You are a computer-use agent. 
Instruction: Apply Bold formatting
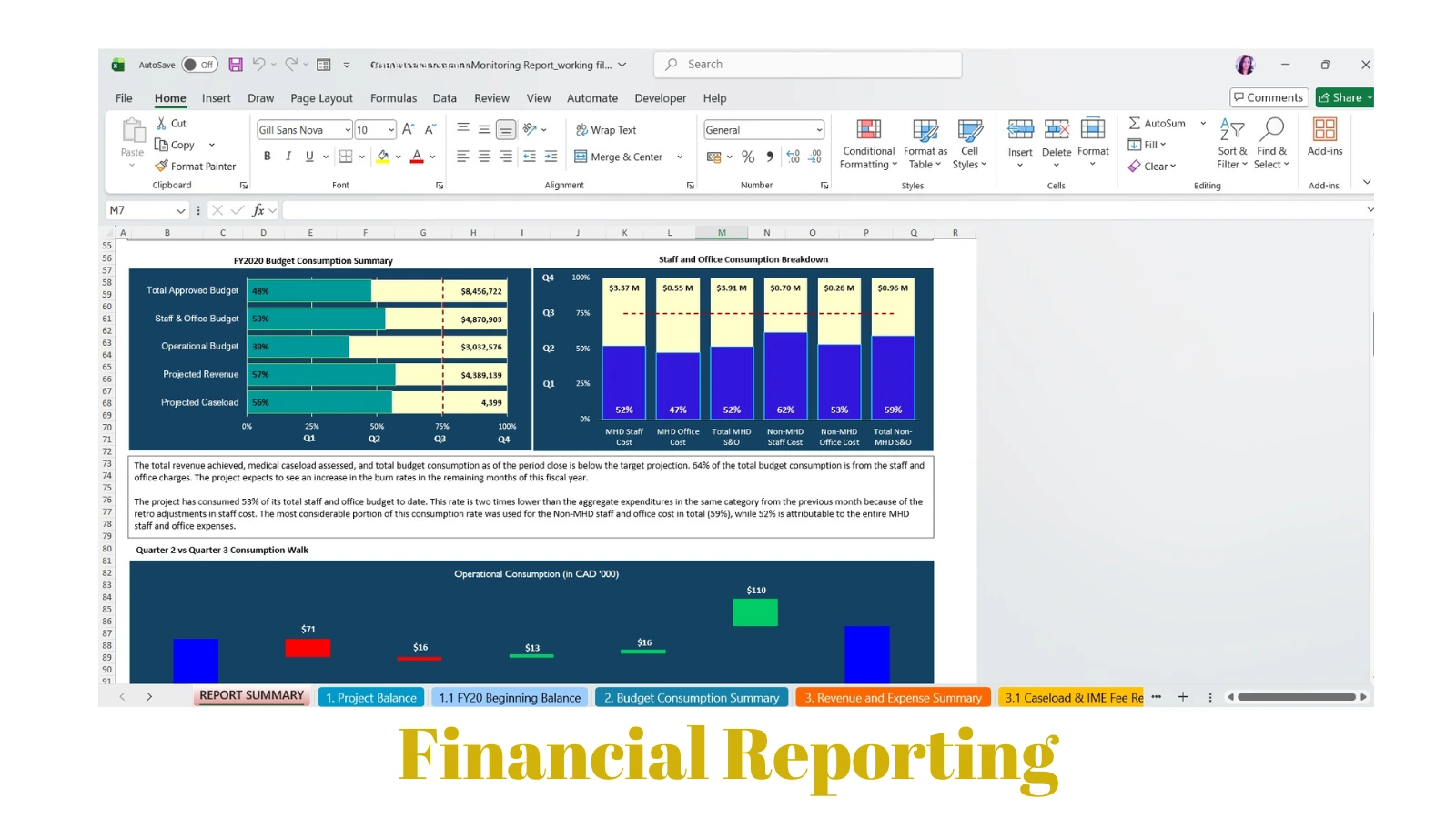pos(268,157)
